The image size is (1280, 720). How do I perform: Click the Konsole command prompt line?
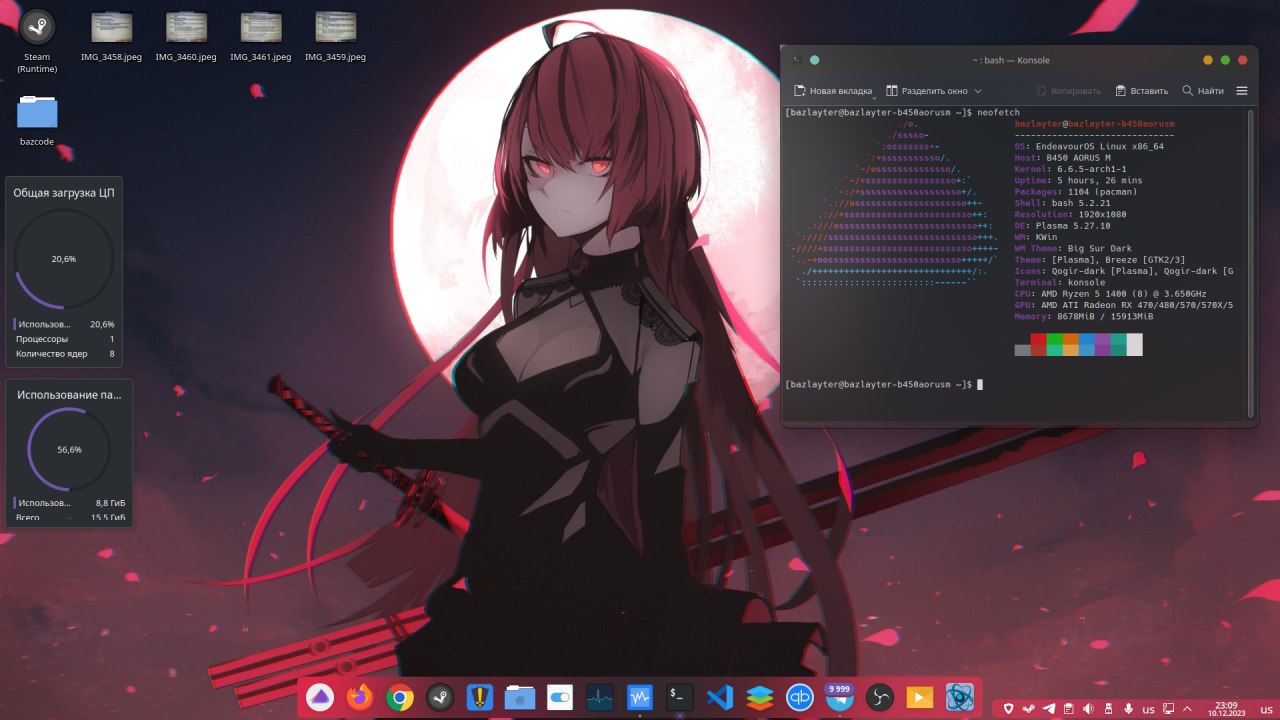pos(885,384)
